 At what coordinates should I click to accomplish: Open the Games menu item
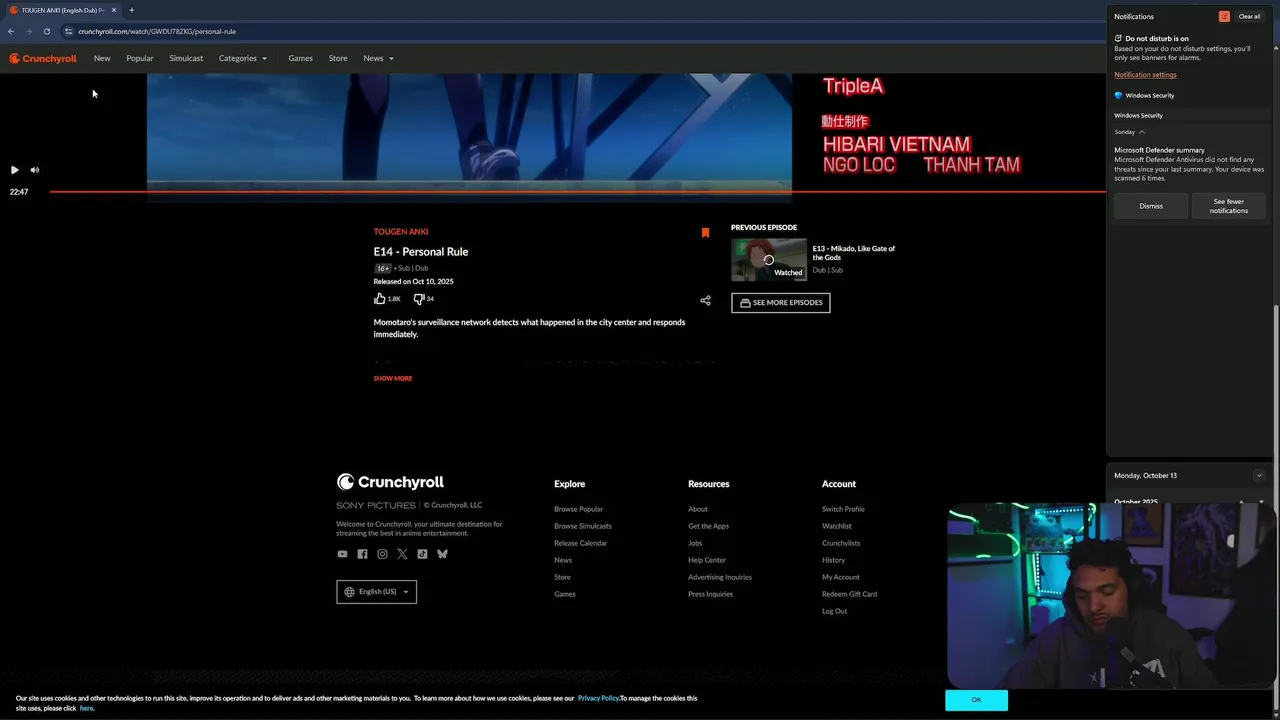coord(300,58)
